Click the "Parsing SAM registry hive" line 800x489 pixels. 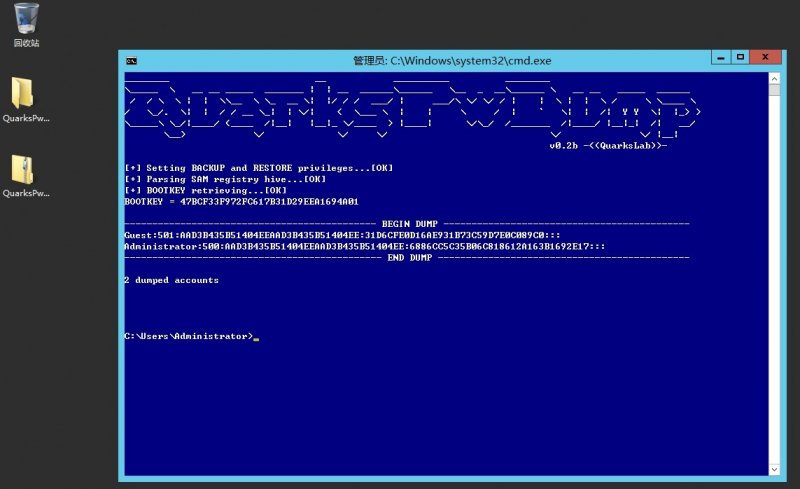[x=225, y=179]
